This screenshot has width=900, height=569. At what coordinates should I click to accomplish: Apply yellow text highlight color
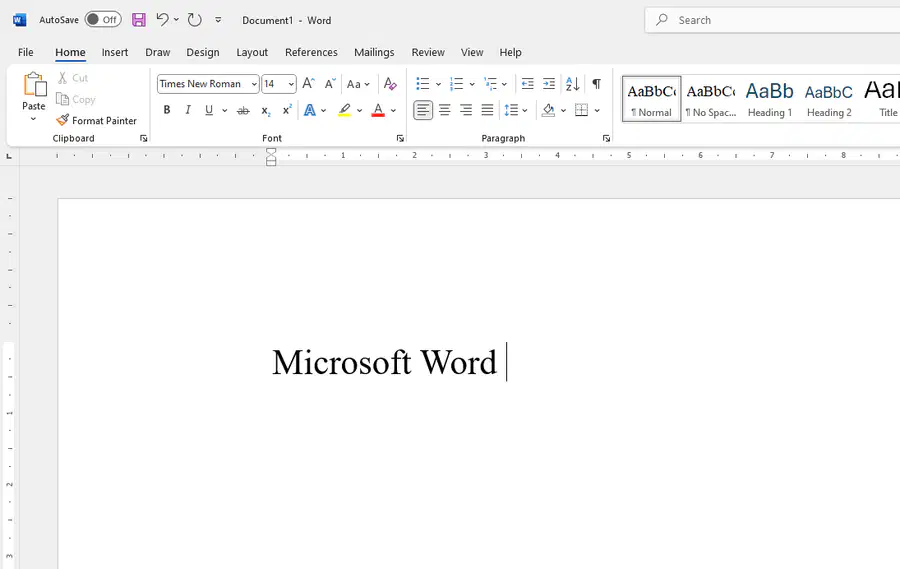tap(344, 110)
